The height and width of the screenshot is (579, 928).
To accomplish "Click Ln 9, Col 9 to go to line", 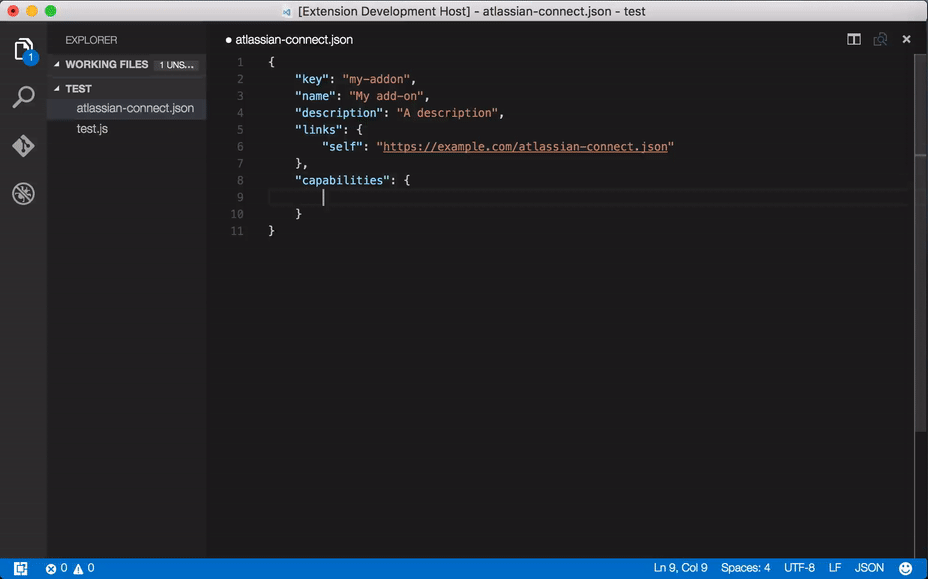I will pyautogui.click(x=680, y=568).
